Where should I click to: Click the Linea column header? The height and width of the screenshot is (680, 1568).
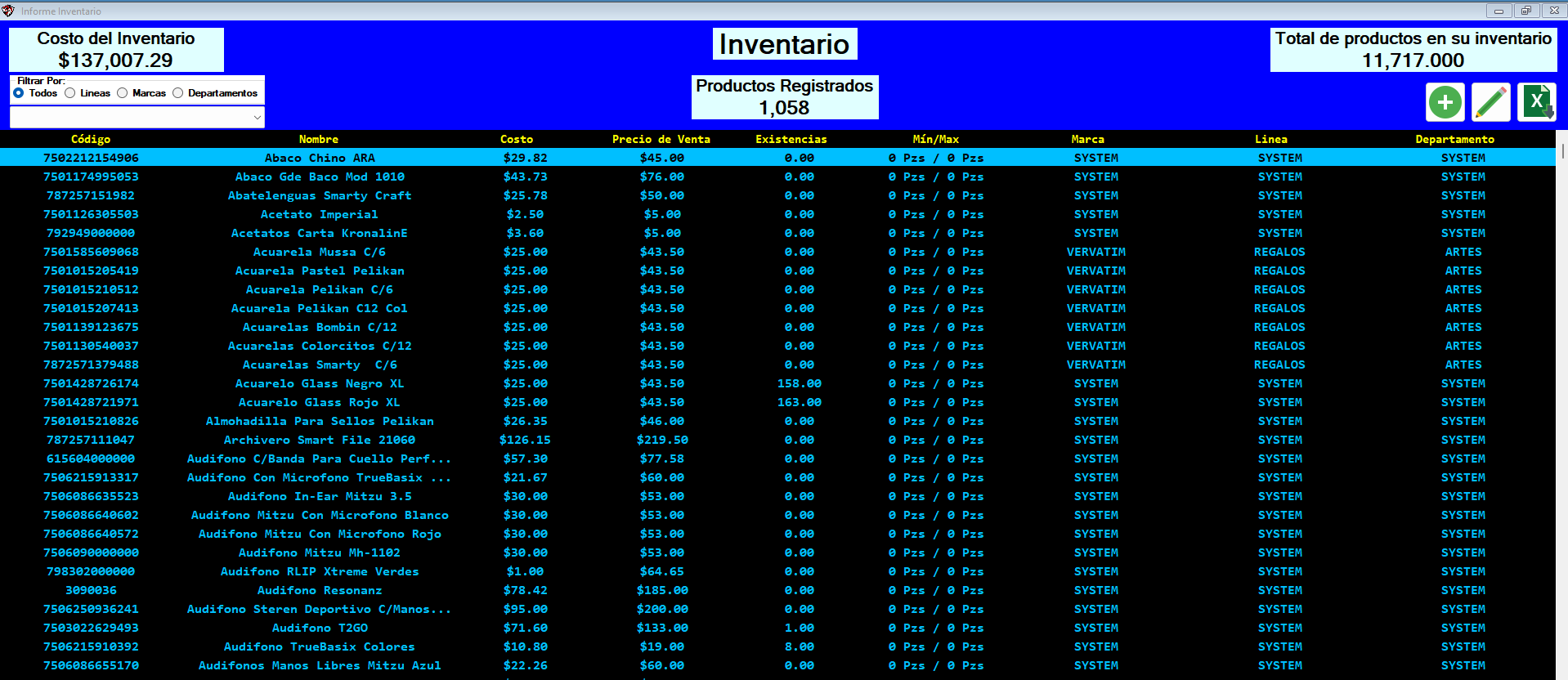pyautogui.click(x=1271, y=139)
